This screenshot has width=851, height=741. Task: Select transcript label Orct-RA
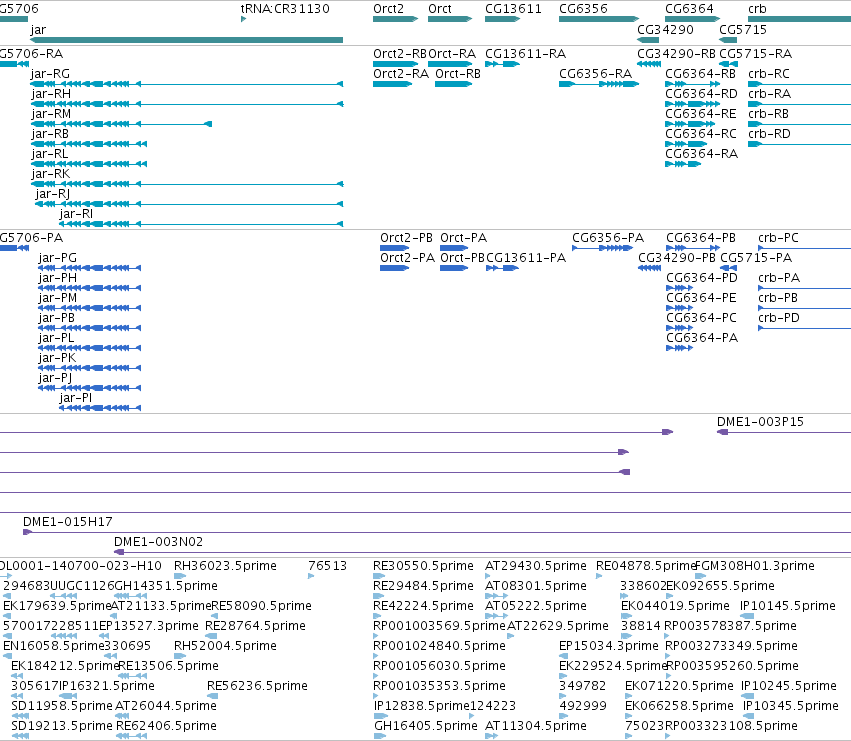tap(452, 54)
